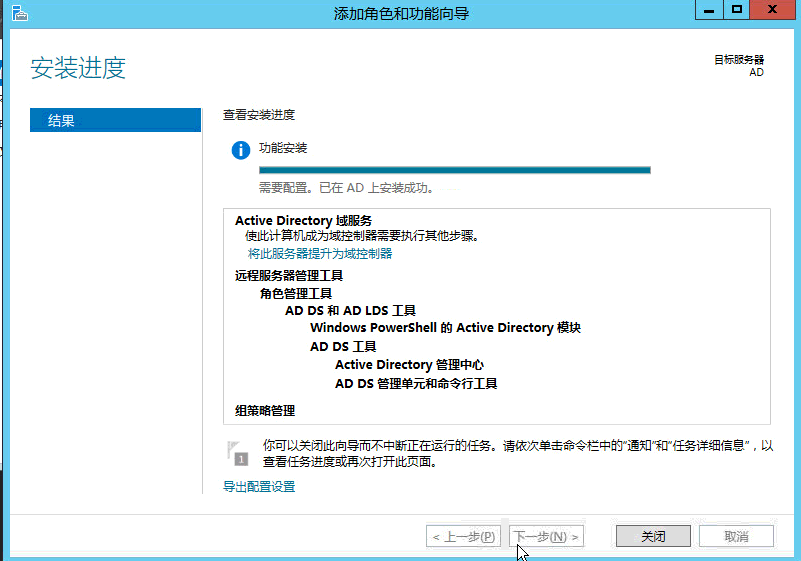Image resolution: width=801 pixels, height=561 pixels.
Task: Click the 将此服务器提升为域控制器 link
Action: [320, 254]
